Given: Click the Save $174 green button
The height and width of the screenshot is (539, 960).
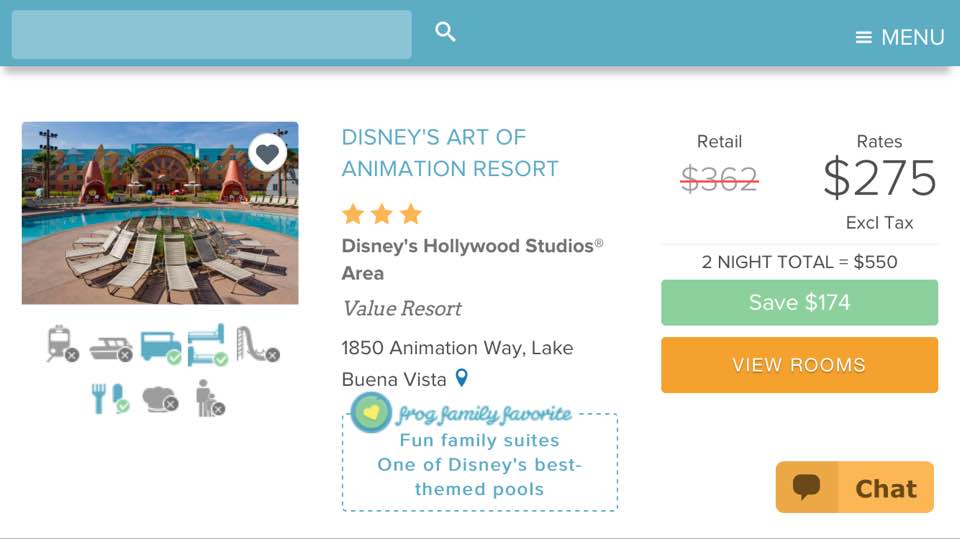Looking at the screenshot, I should click(800, 303).
